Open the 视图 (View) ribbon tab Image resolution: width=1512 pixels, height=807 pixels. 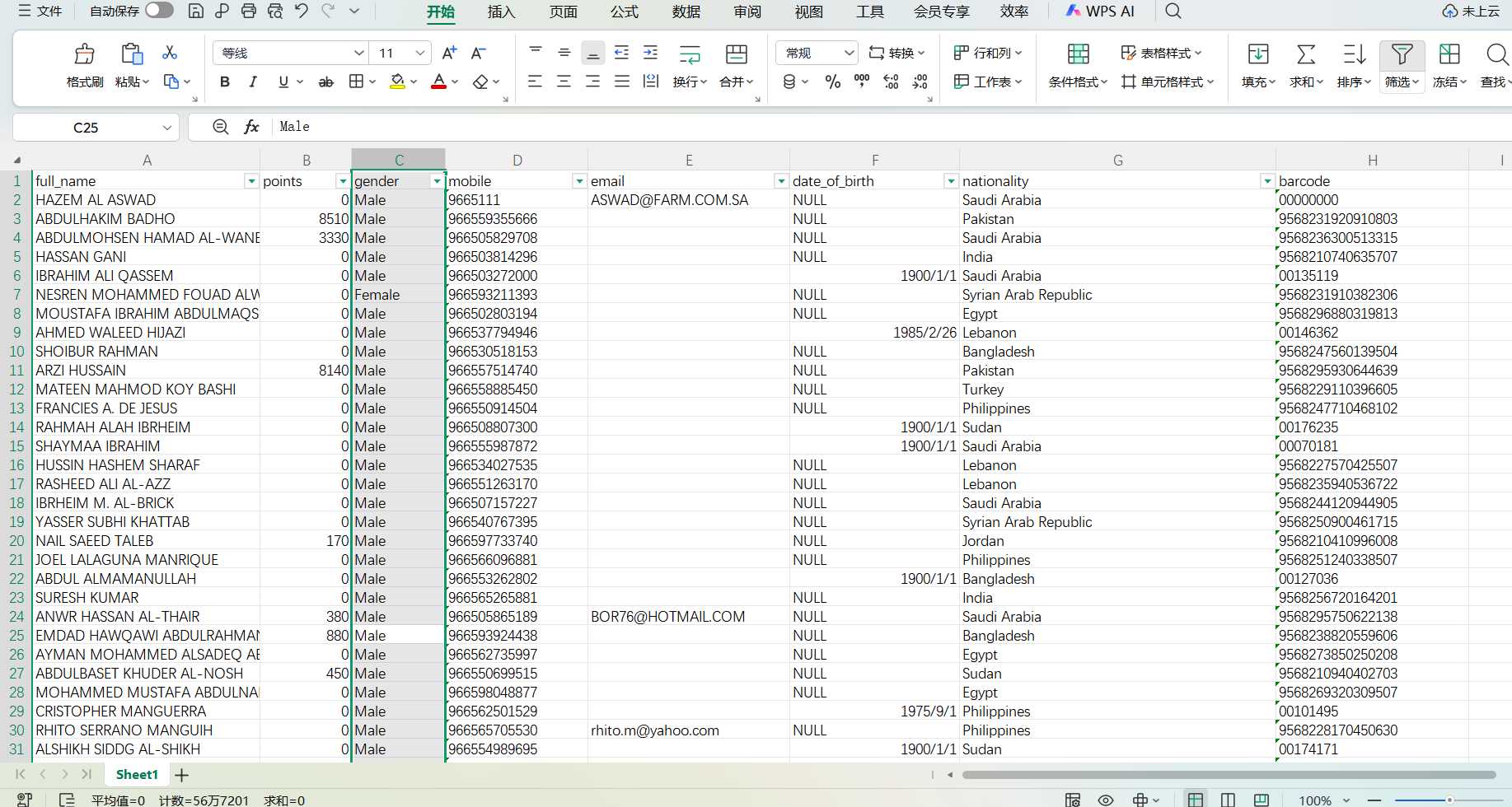pos(809,12)
